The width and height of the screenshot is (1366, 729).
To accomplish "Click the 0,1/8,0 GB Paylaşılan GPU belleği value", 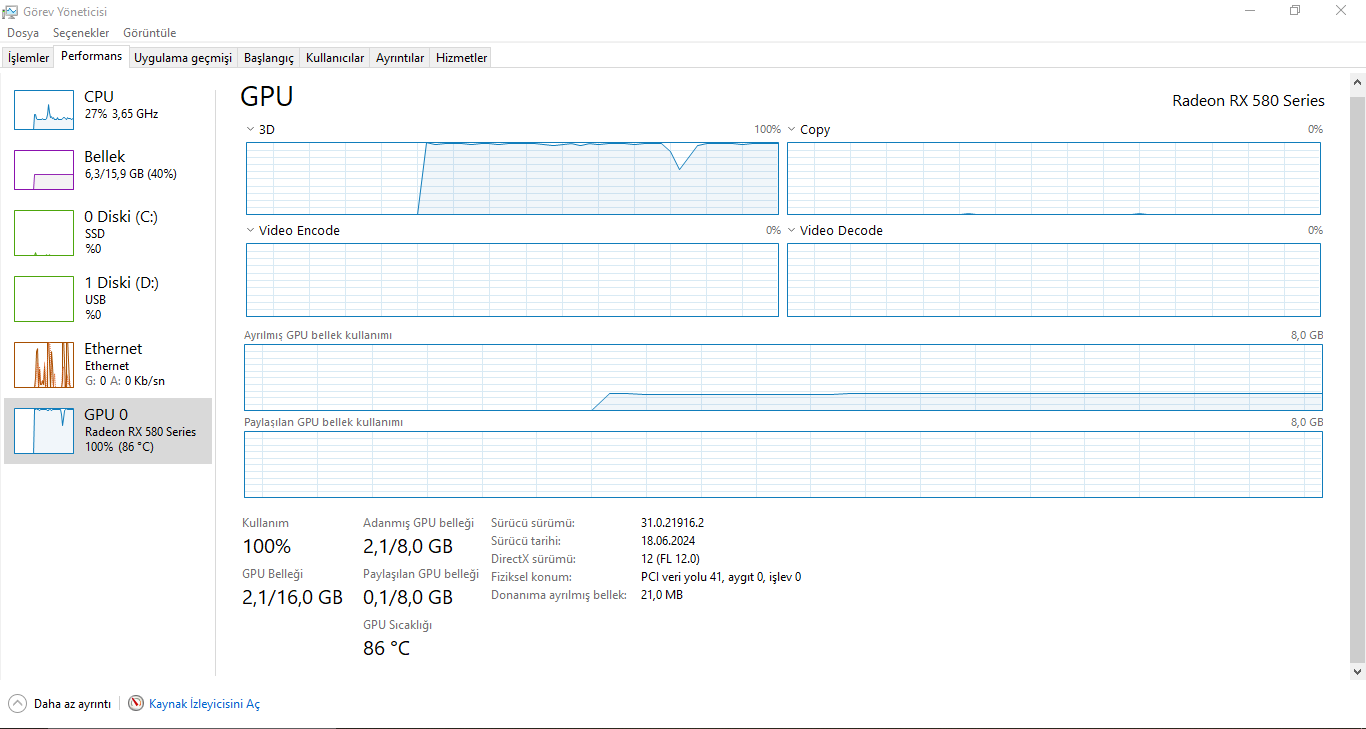I will click(408, 597).
